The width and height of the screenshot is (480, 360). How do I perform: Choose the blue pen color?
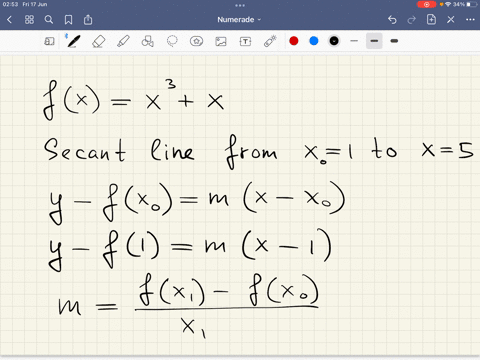click(314, 41)
